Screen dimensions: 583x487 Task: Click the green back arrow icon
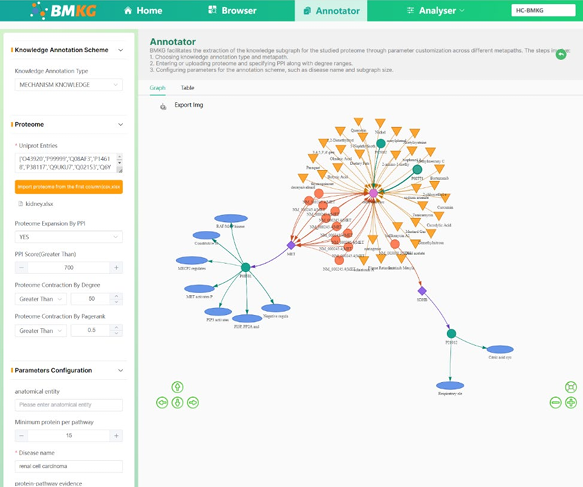coord(561,55)
